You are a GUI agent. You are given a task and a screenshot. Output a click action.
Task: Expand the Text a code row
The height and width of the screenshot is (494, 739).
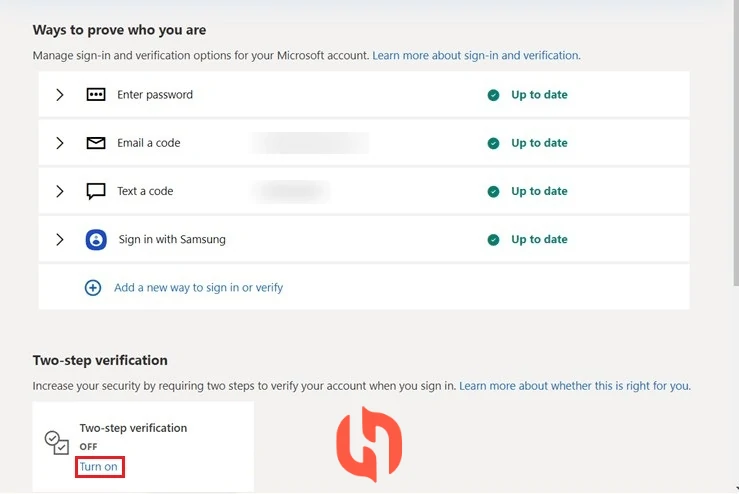59,191
